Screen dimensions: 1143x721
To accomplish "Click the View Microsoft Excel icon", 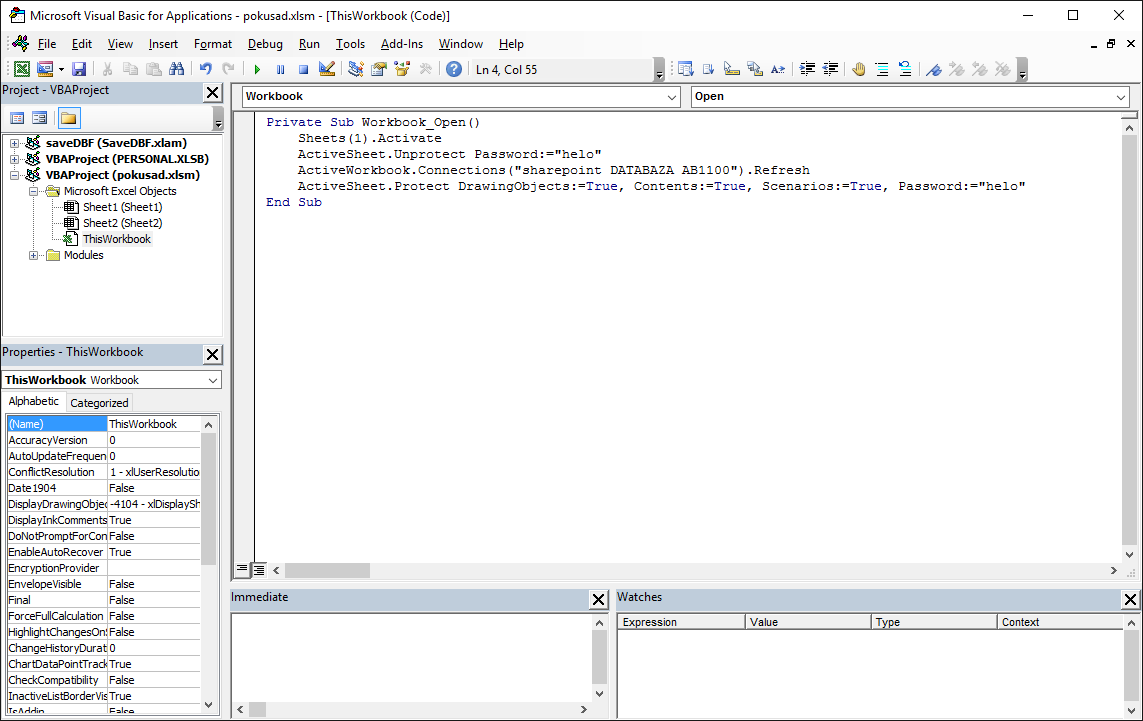I will 21,69.
